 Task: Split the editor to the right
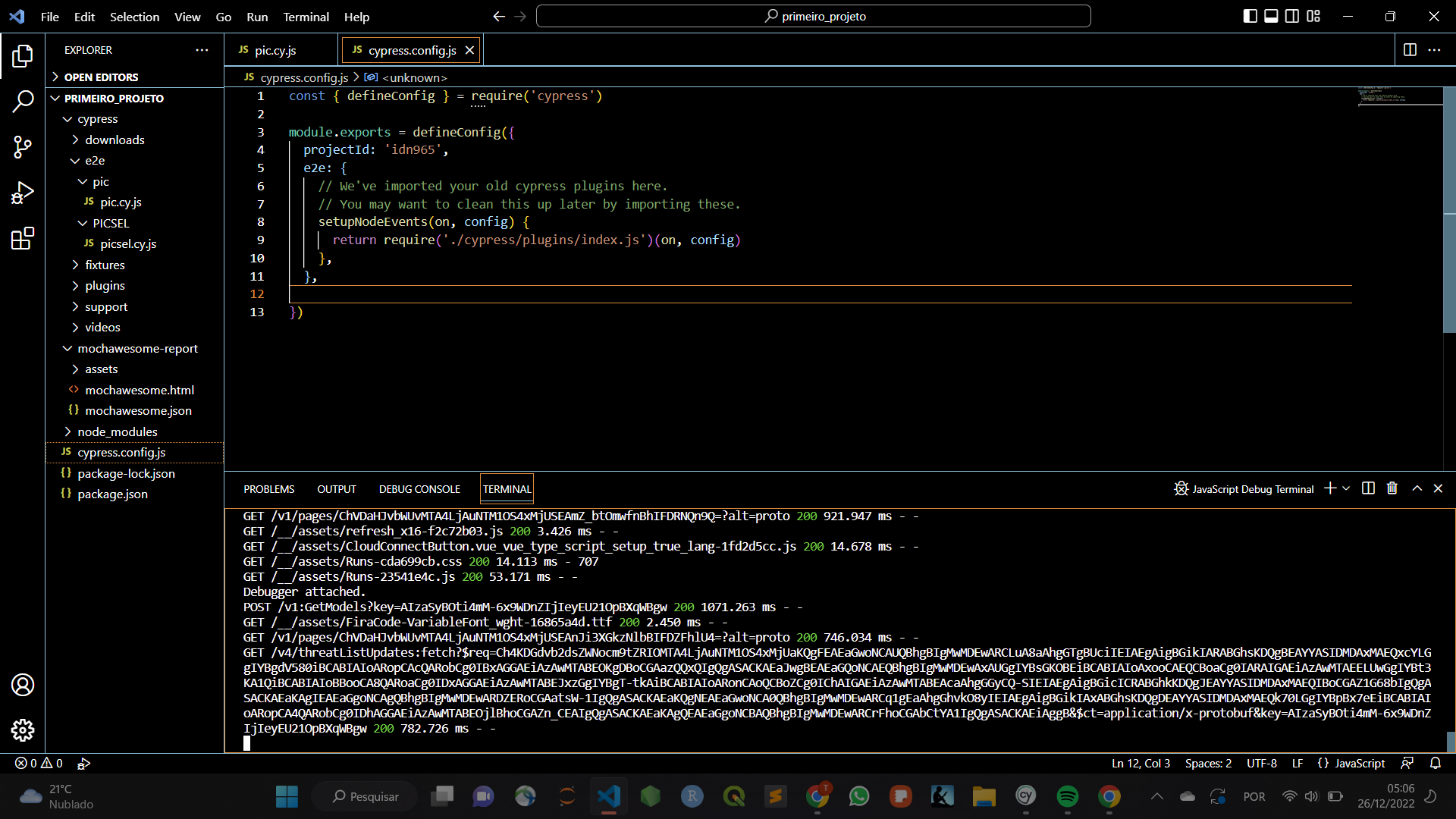[x=1410, y=50]
